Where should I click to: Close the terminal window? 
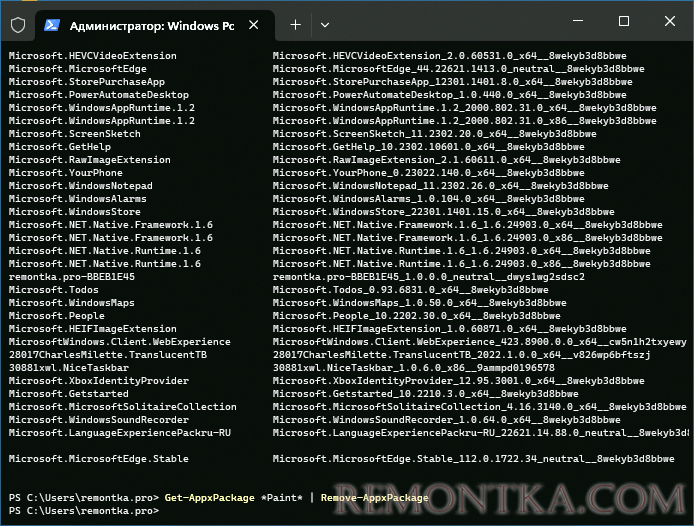670,21
